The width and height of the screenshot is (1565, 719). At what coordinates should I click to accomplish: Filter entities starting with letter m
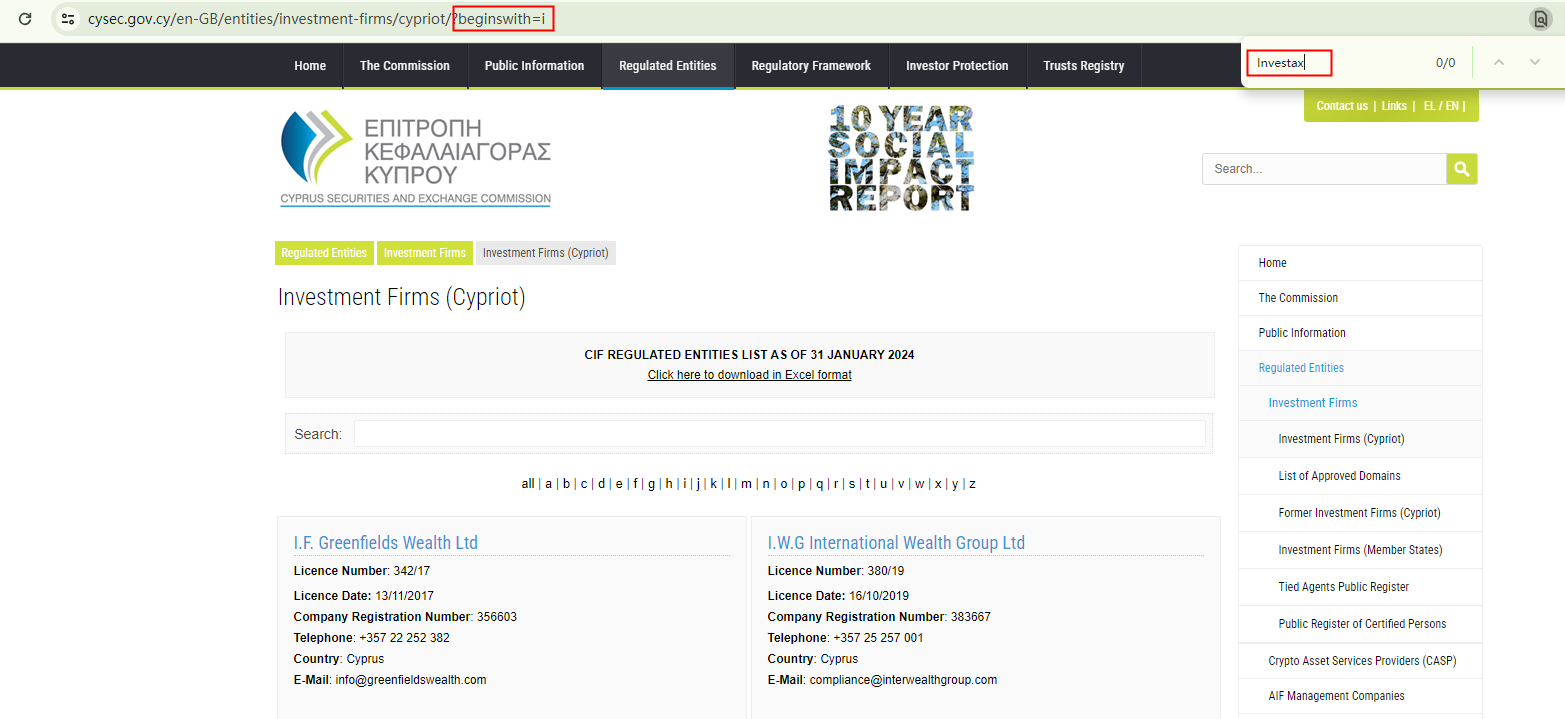[746, 484]
